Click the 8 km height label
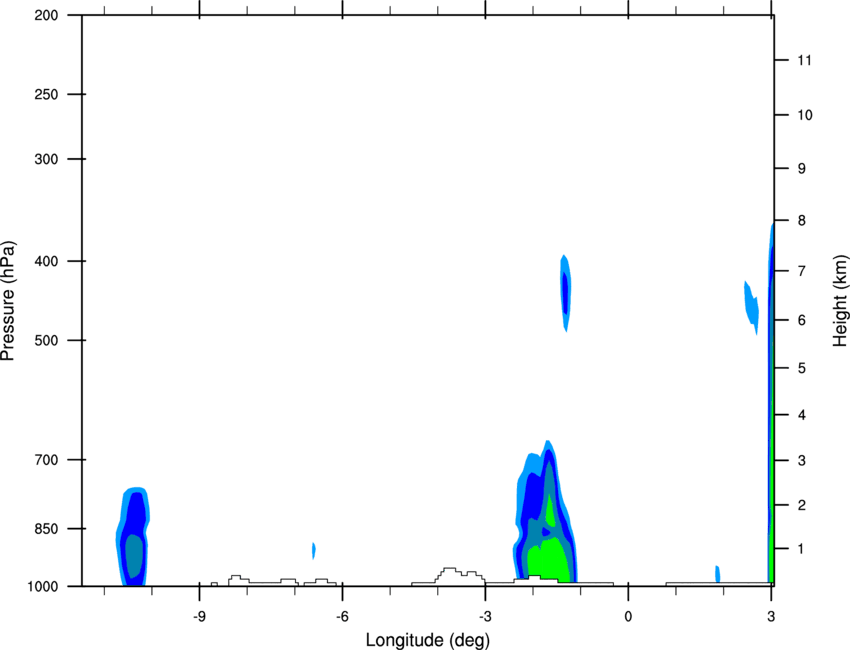This screenshot has height=650, width=850. (x=802, y=221)
